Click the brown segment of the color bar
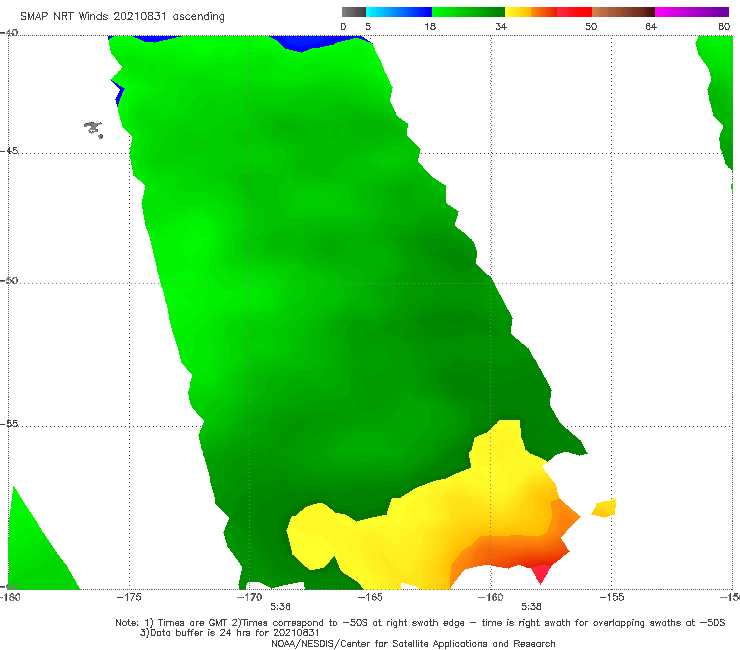Image resolution: width=740 pixels, height=650 pixels. click(623, 12)
